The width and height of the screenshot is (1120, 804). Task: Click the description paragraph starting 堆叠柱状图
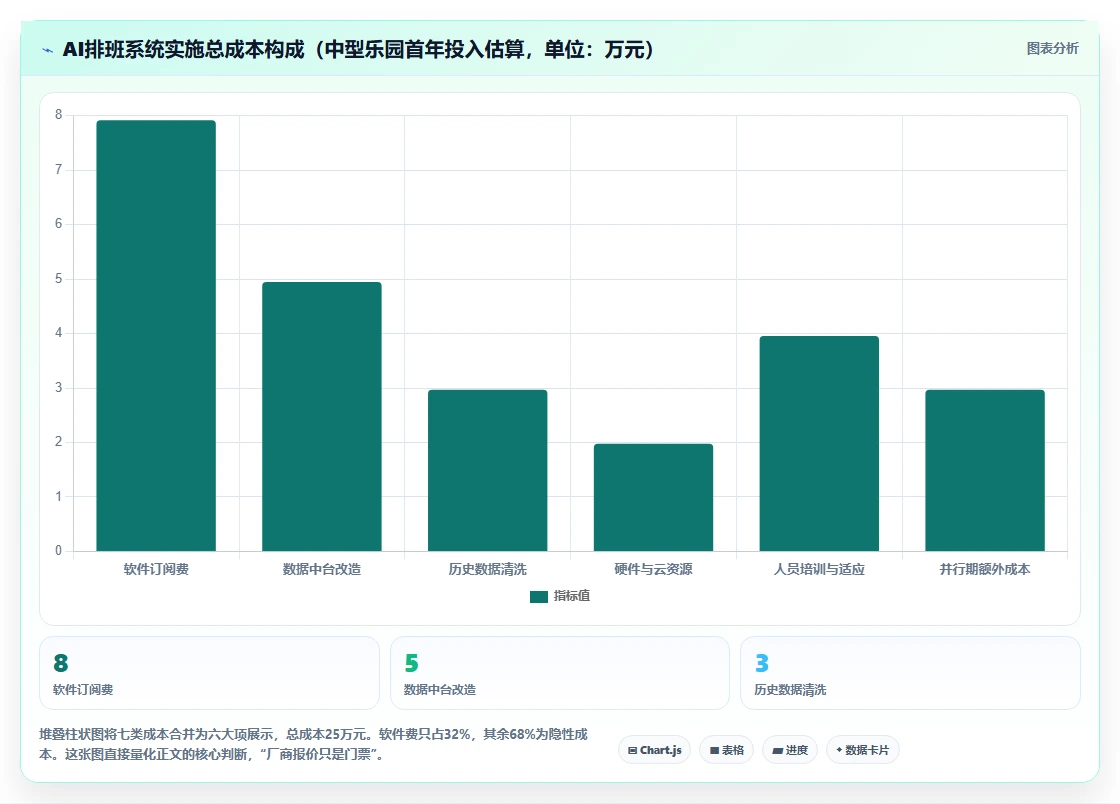314,744
